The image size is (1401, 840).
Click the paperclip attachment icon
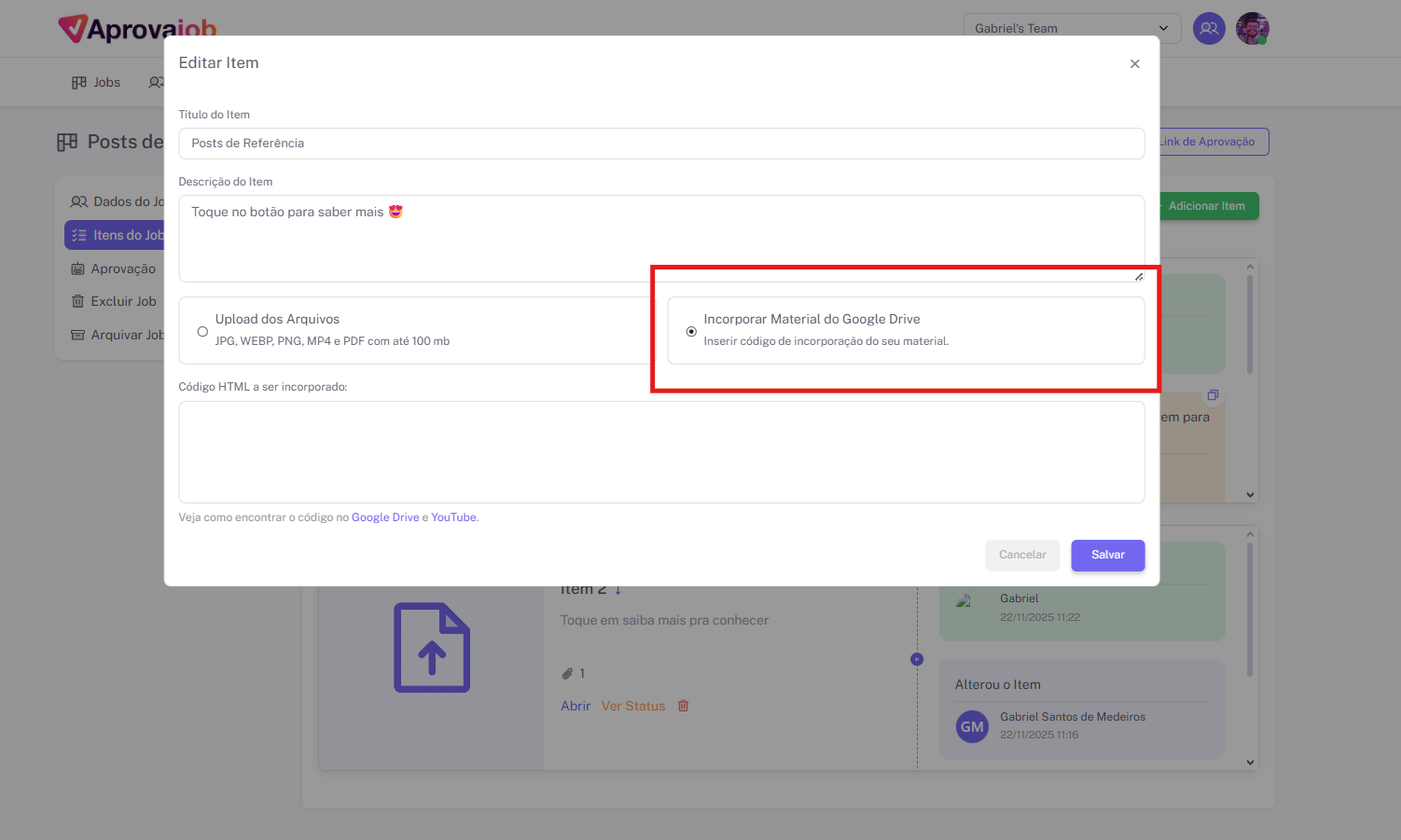(x=566, y=673)
